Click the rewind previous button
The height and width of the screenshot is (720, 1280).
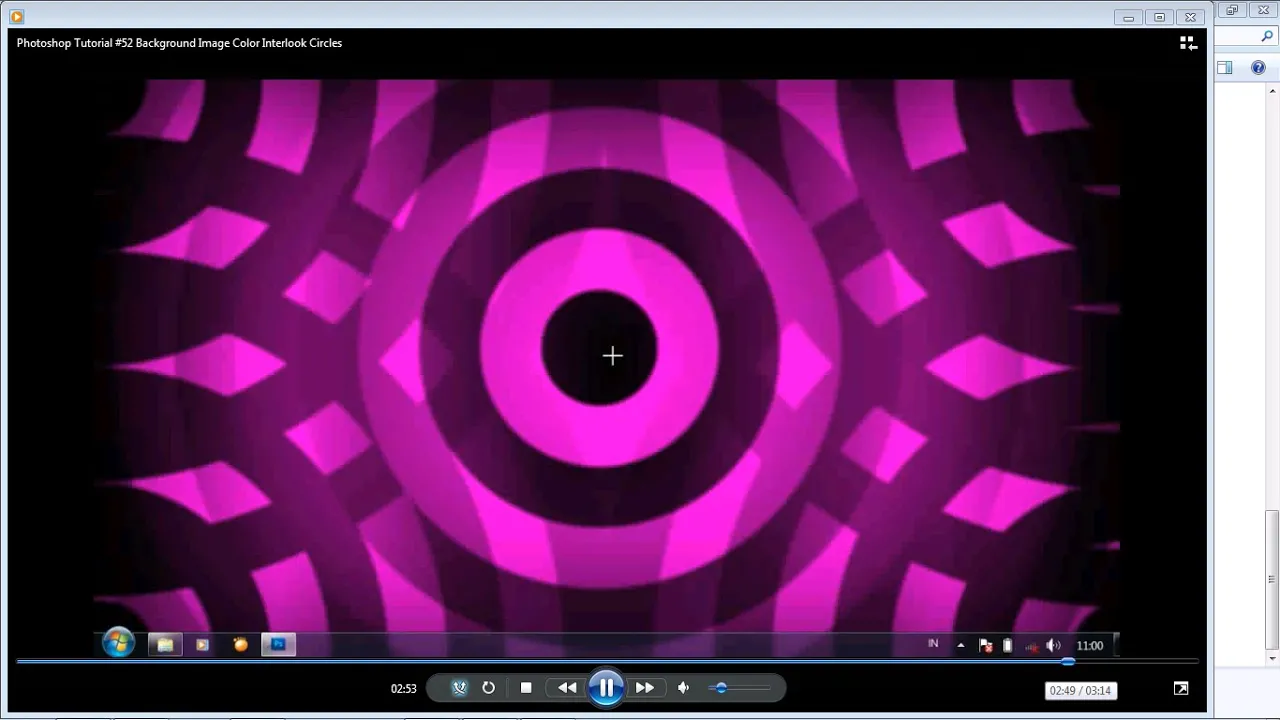tap(566, 688)
